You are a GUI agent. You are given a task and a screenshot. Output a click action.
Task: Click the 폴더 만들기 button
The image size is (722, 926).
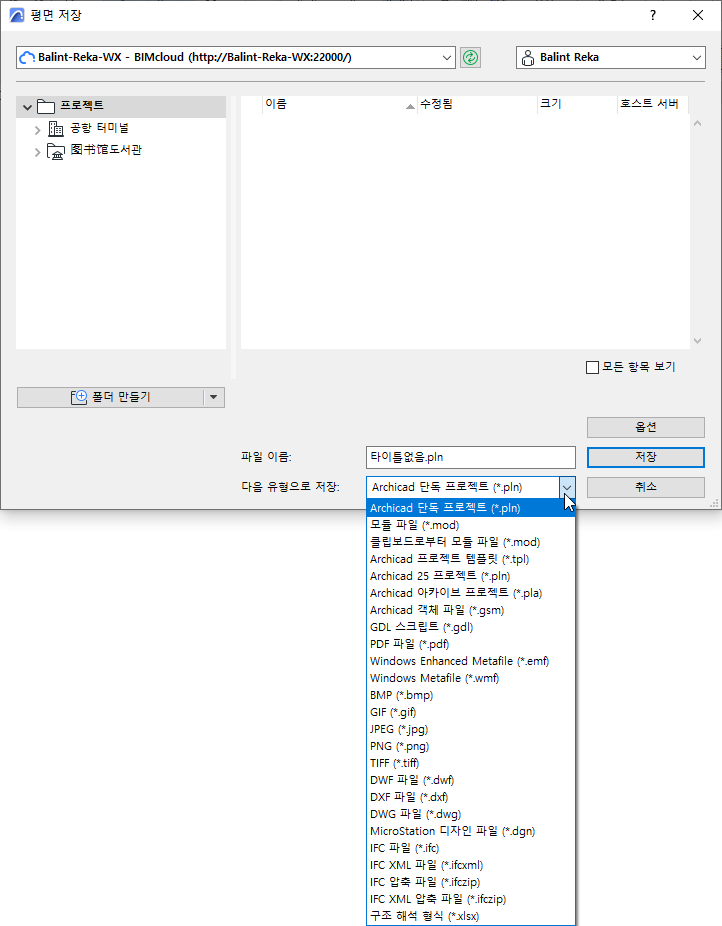coord(110,397)
